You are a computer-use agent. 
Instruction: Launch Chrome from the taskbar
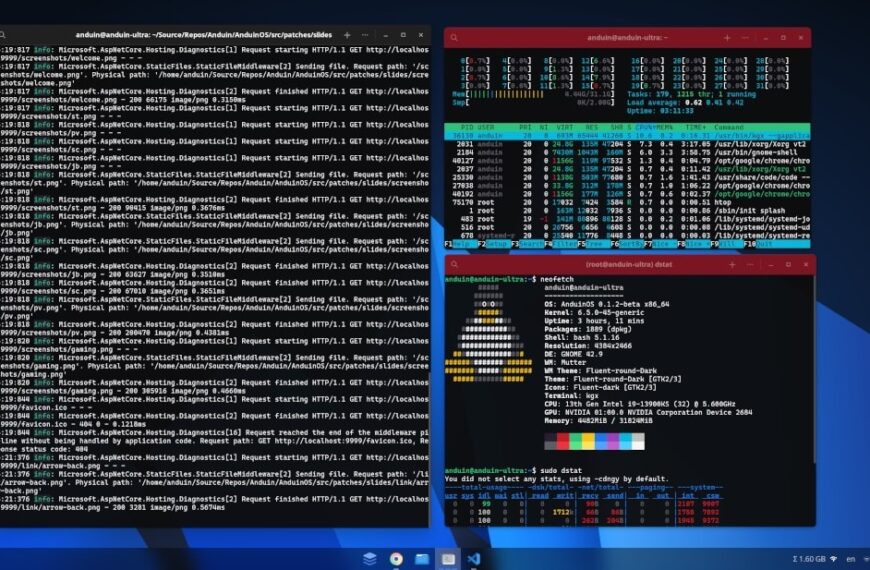pyautogui.click(x=396, y=558)
